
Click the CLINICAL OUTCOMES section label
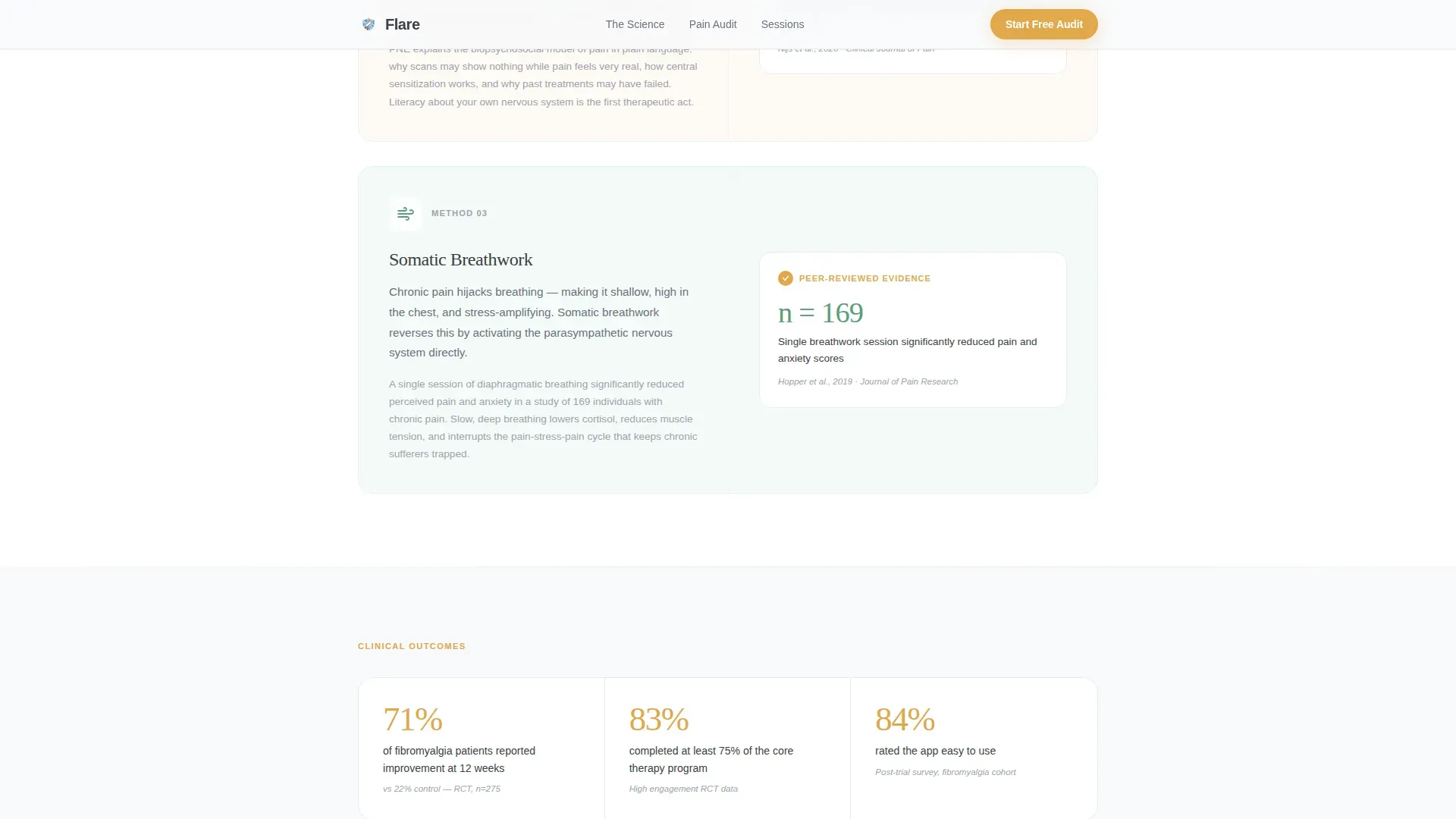coord(412,646)
